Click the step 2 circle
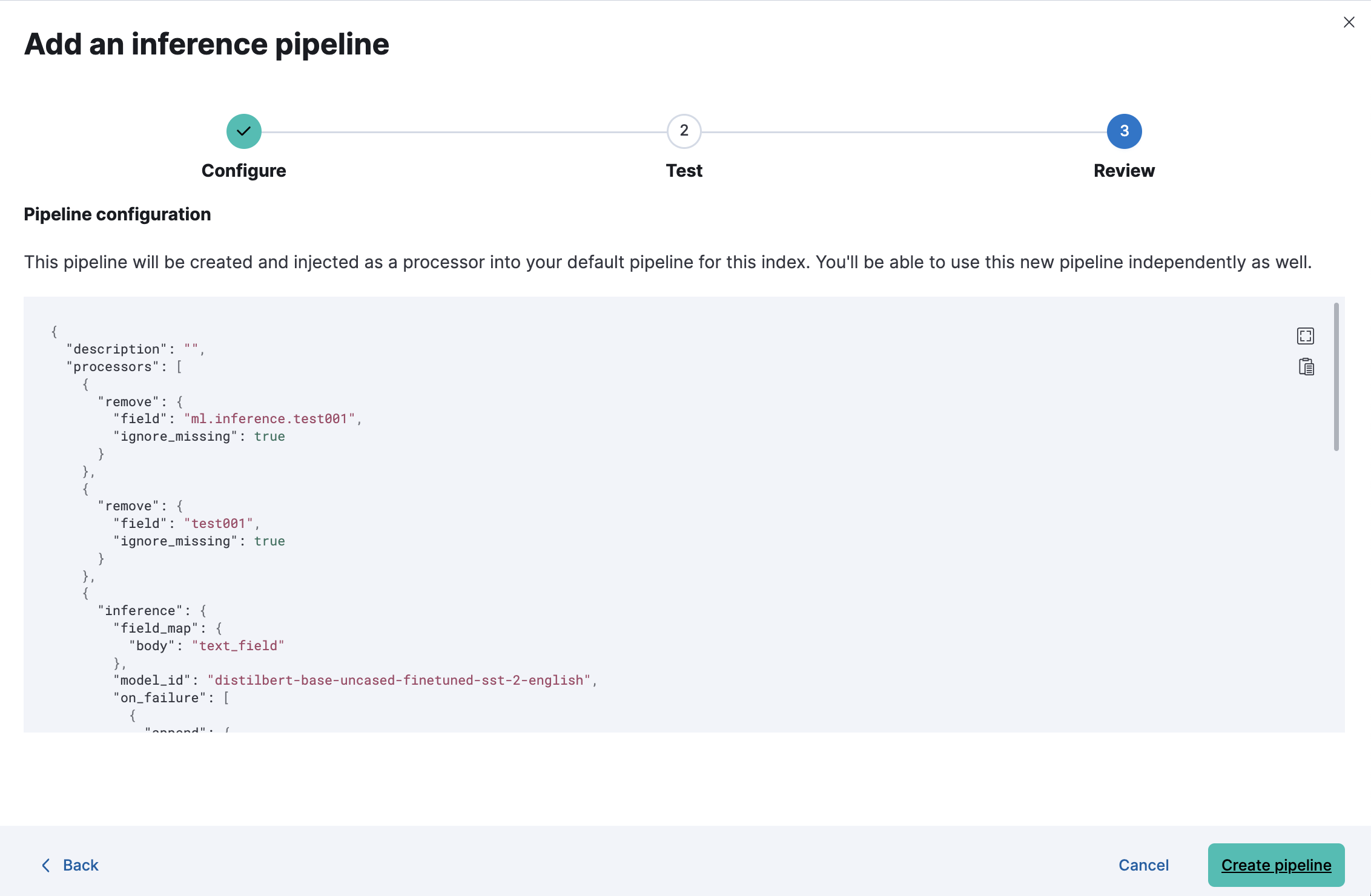 pyautogui.click(x=684, y=131)
